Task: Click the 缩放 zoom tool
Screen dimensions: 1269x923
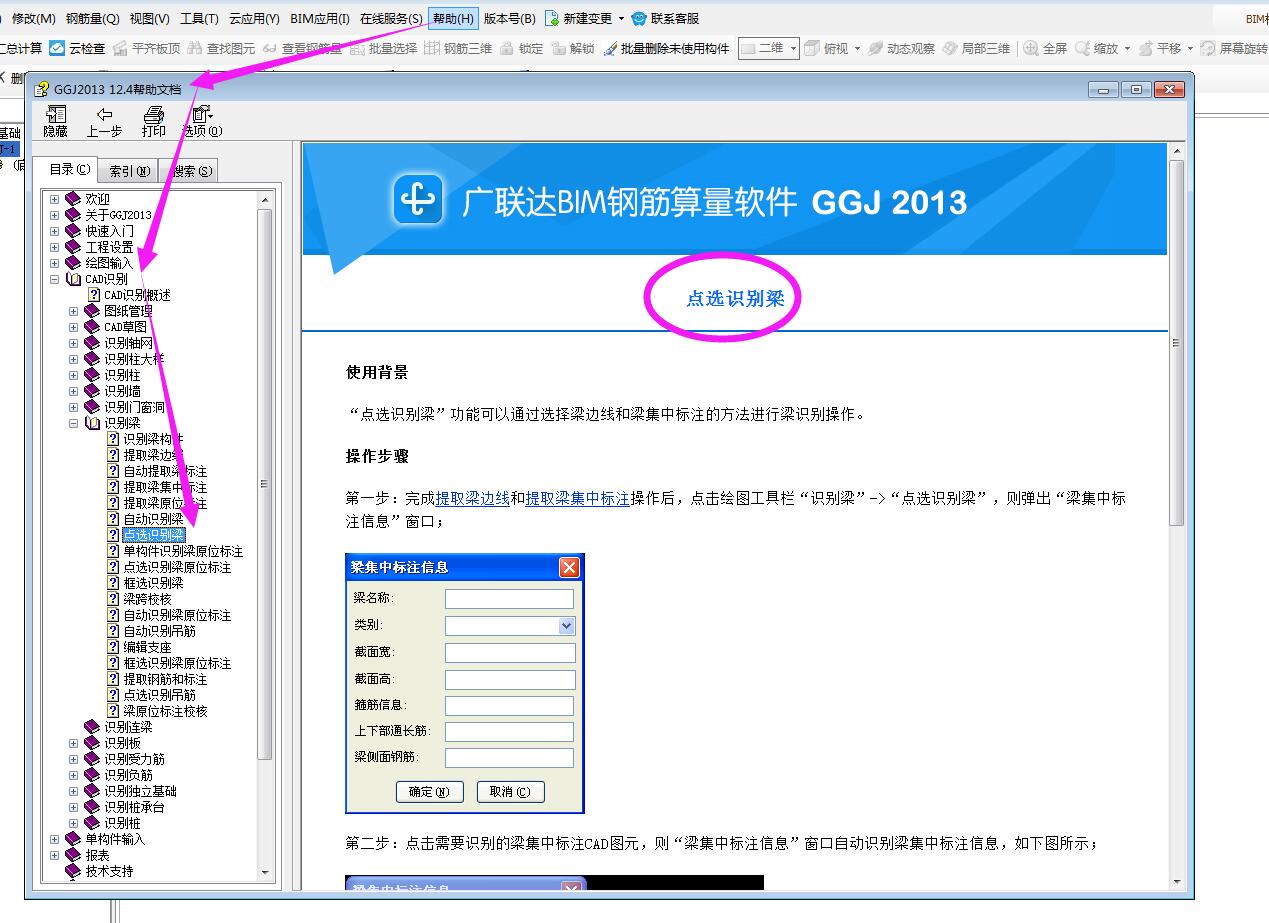Action: [x=1096, y=48]
